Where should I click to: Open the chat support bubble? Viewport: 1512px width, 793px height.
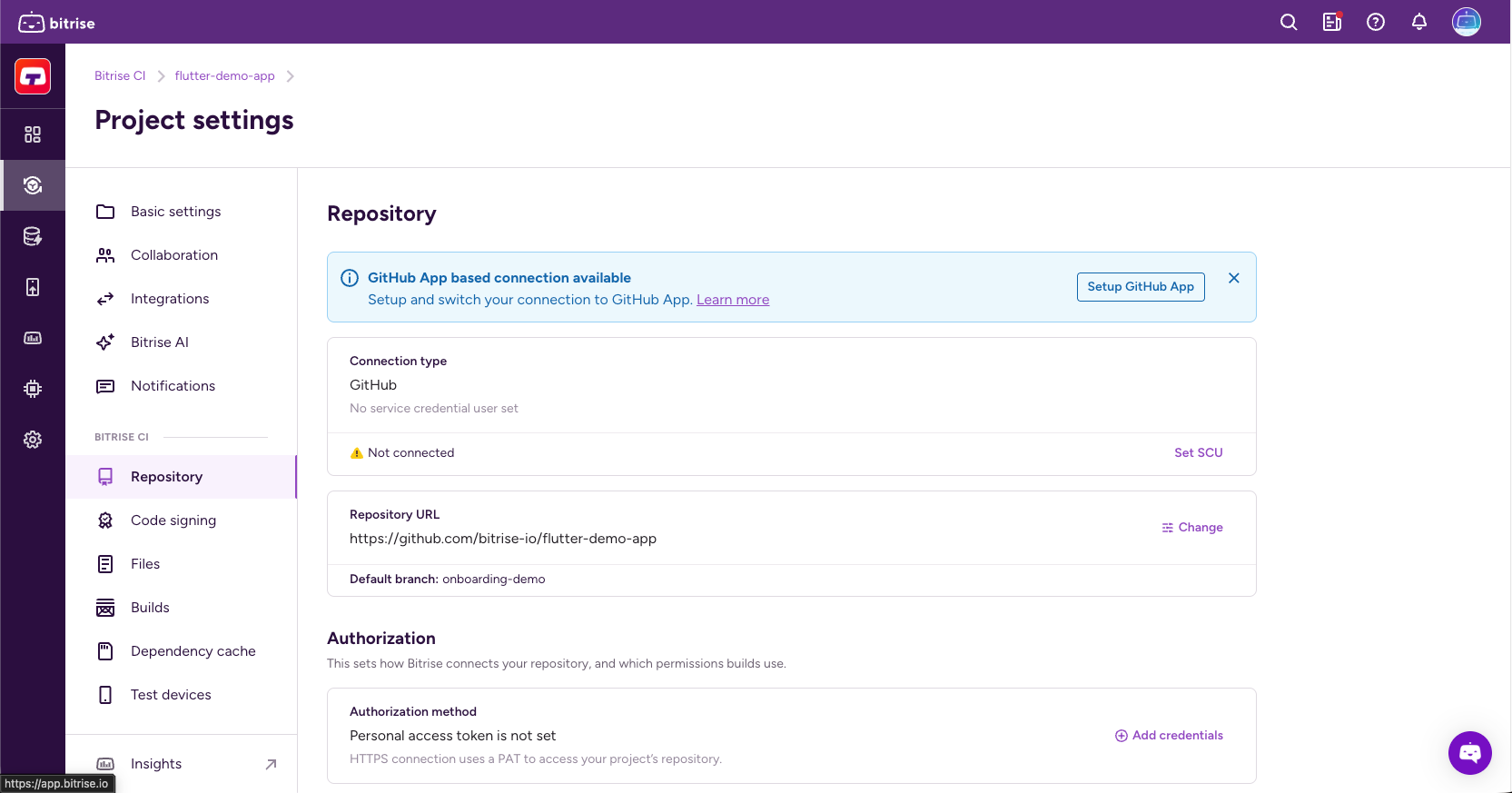(1470, 753)
